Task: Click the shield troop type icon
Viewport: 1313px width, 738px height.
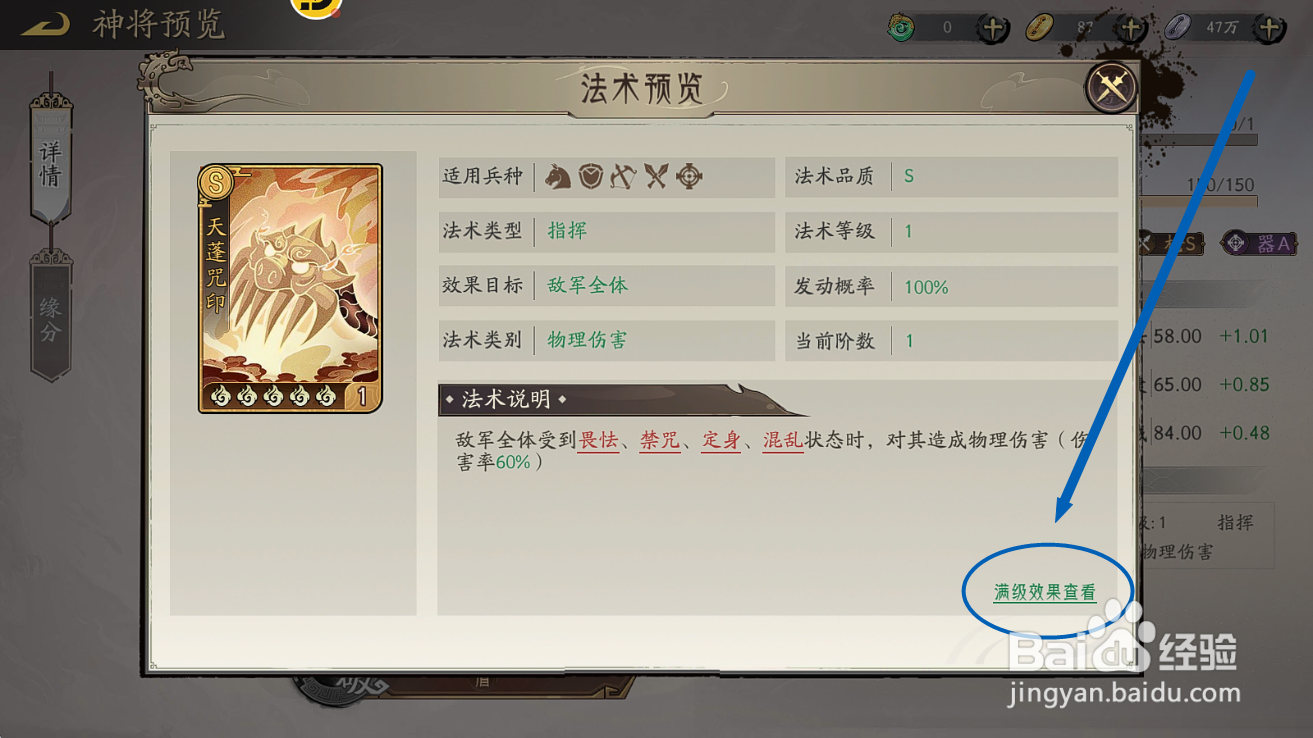Action: click(591, 177)
